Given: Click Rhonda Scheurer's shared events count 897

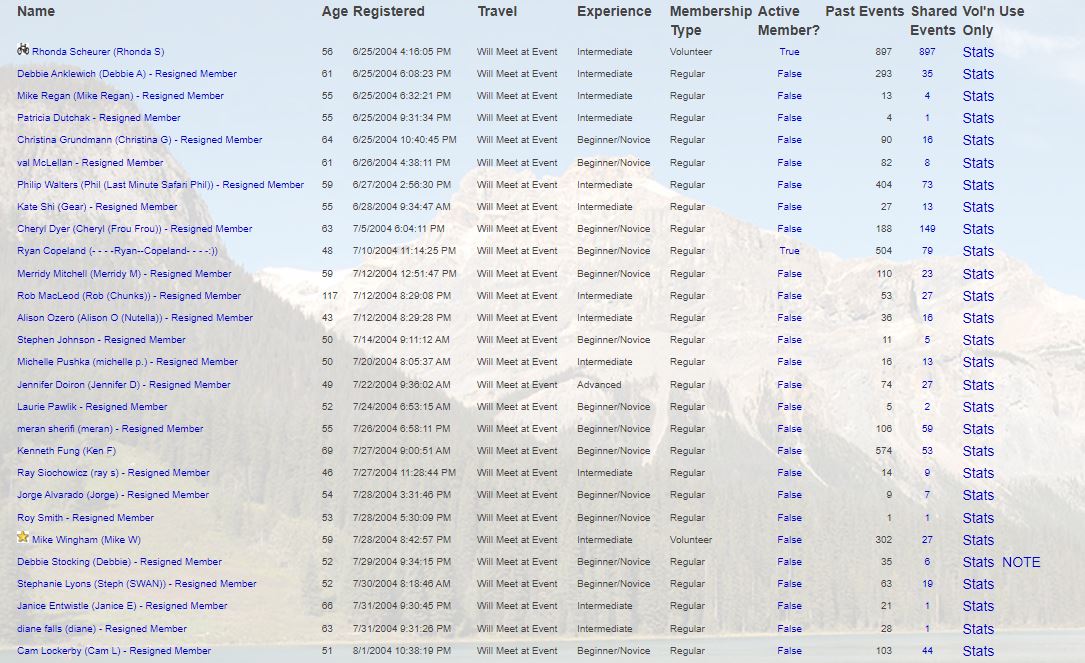Looking at the screenshot, I should (x=926, y=52).
